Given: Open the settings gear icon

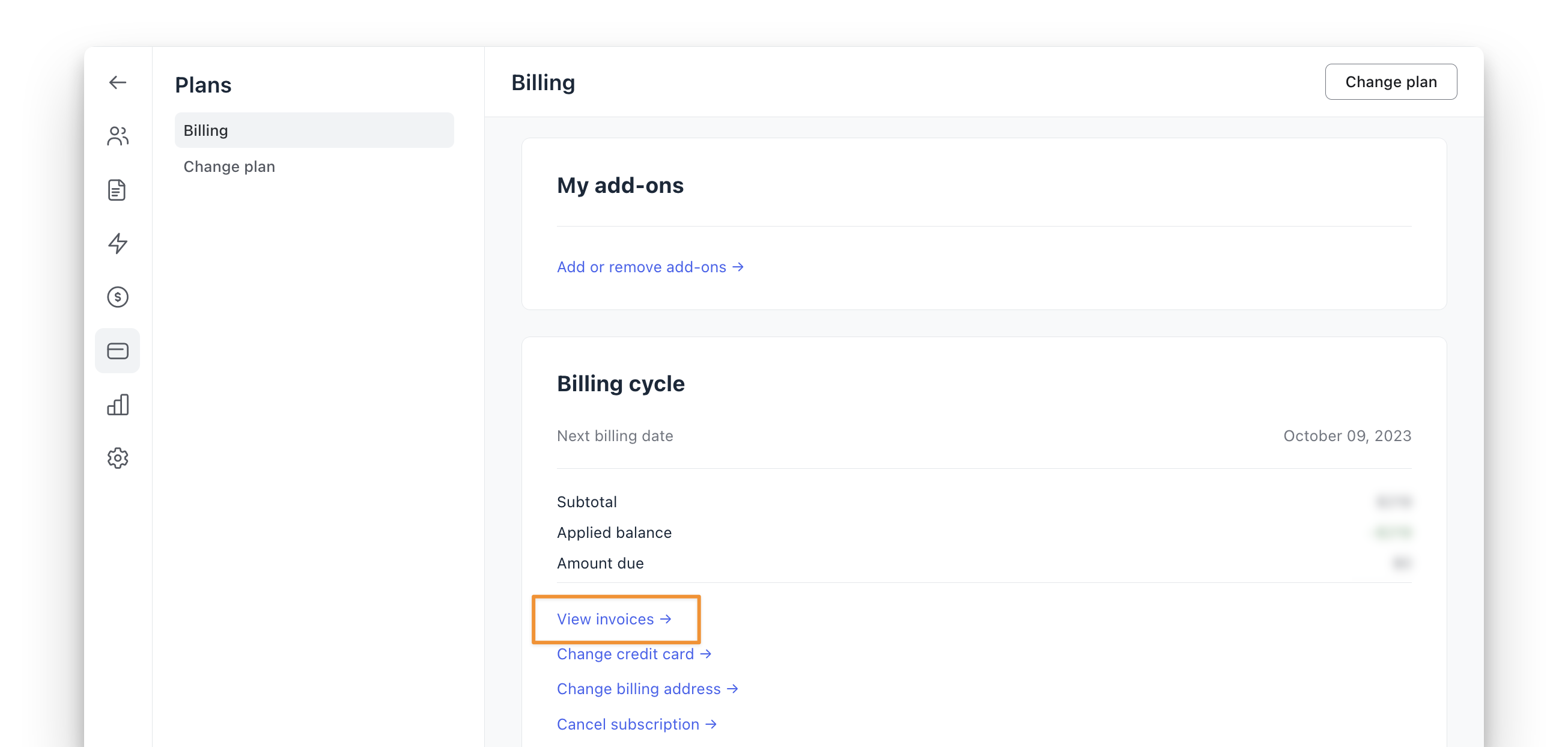Looking at the screenshot, I should point(118,458).
